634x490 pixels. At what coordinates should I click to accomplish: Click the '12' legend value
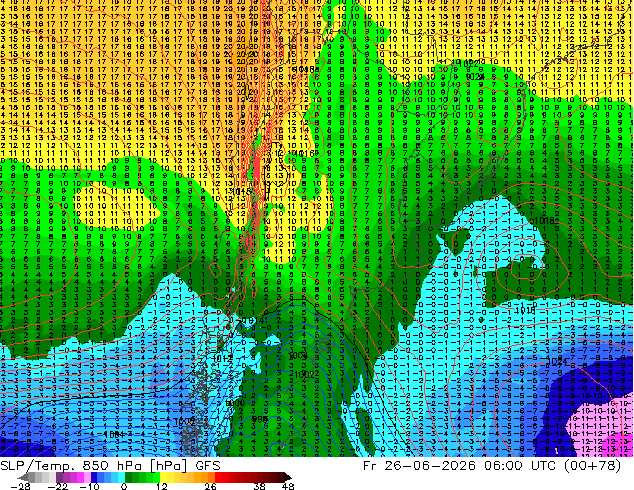162,486
